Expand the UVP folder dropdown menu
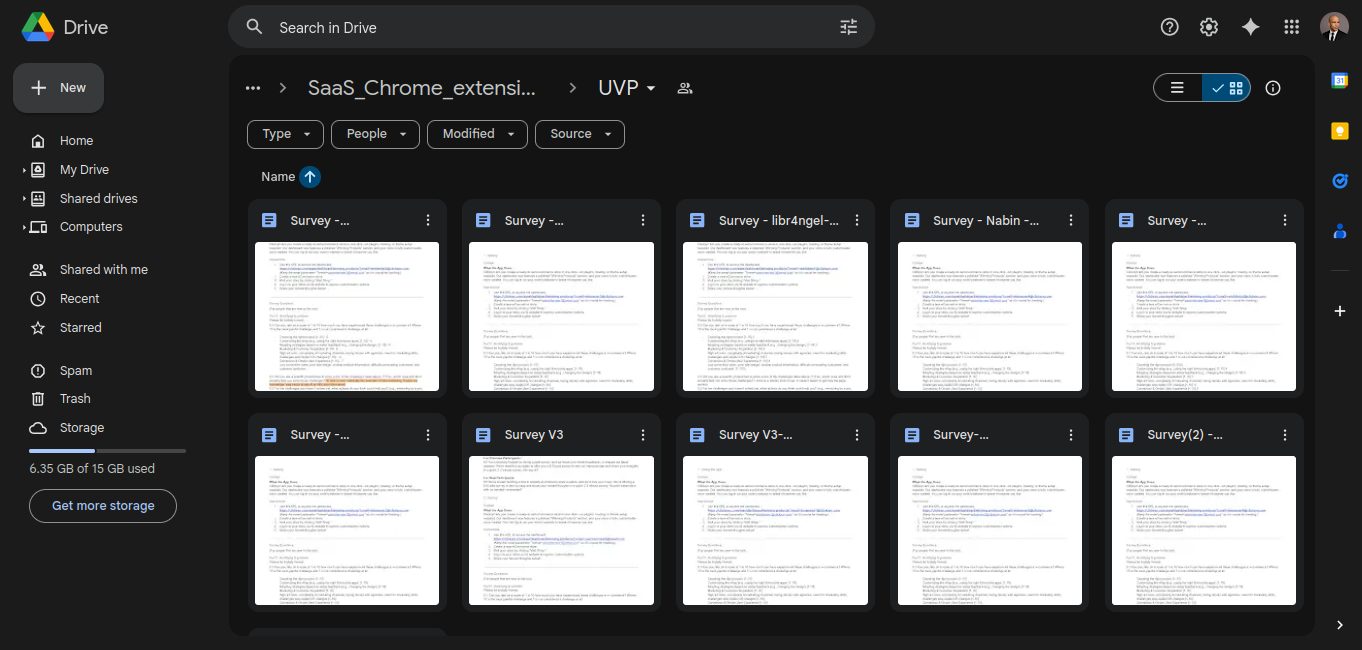Screen dimensions: 1362x650 pyautogui.click(x=651, y=88)
